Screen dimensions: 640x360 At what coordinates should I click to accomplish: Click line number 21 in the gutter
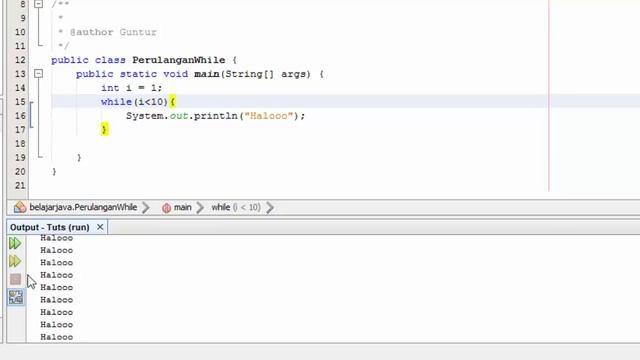tap(20, 185)
